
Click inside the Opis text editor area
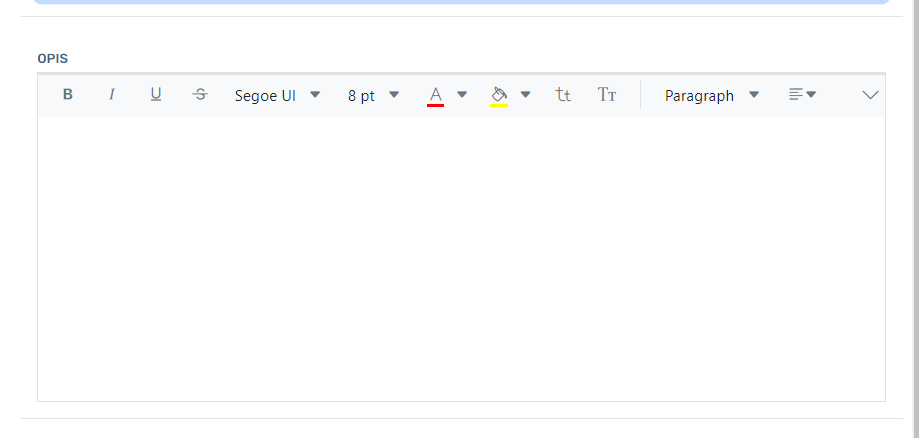pyautogui.click(x=460, y=258)
